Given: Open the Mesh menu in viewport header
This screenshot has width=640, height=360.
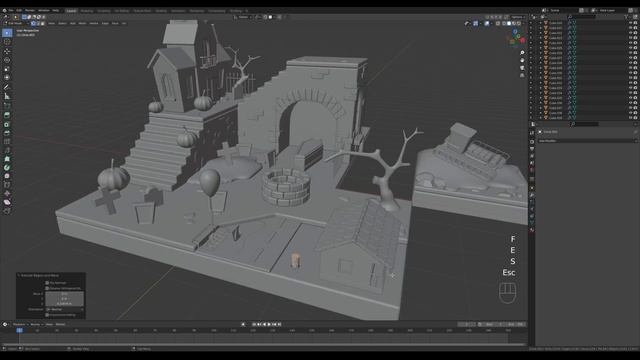Looking at the screenshot, I should point(82,24).
